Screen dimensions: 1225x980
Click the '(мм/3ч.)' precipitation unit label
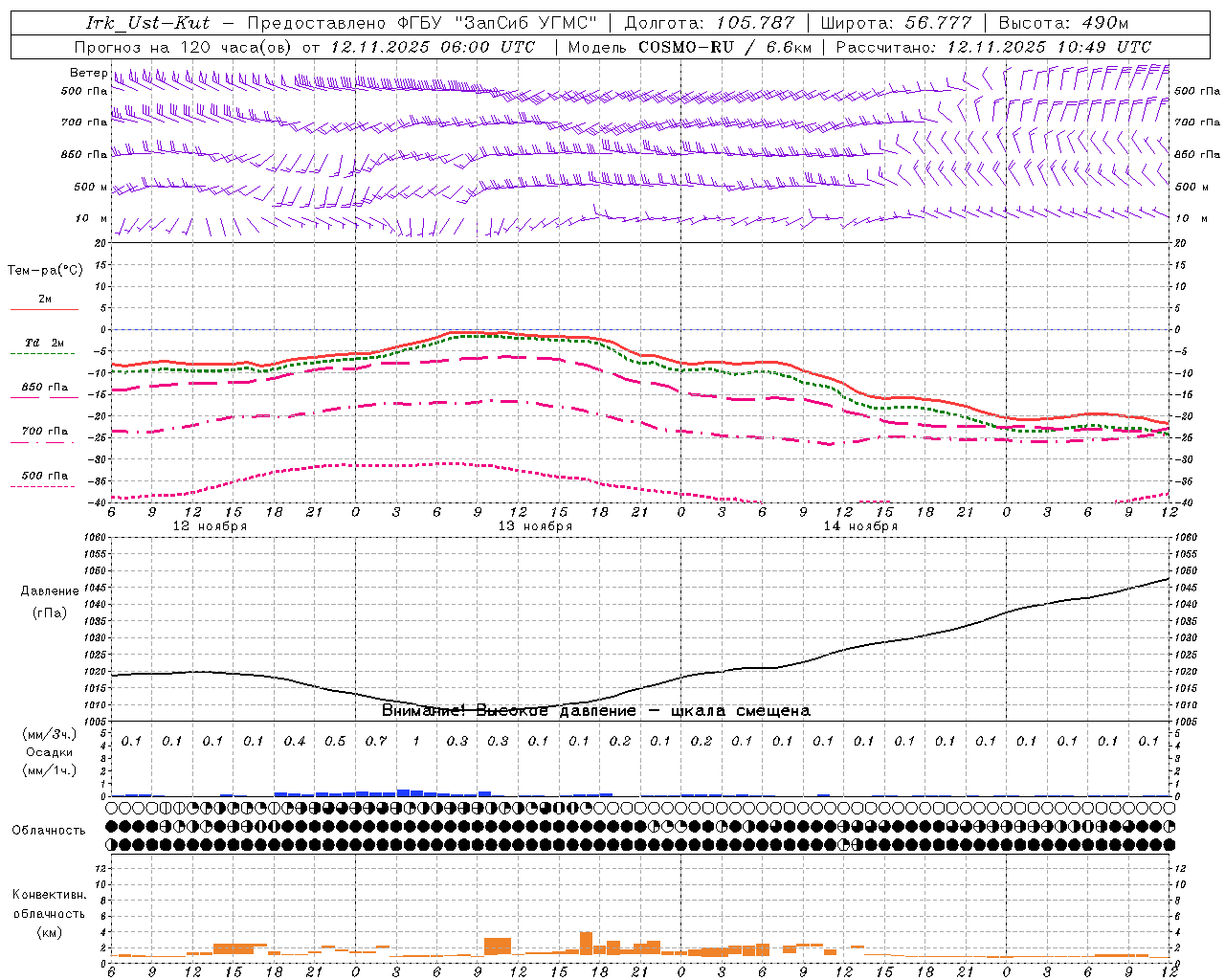point(49,734)
